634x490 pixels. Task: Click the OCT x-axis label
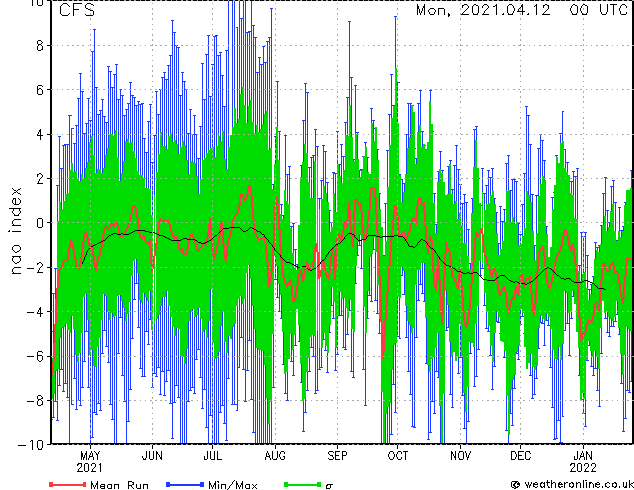pyautogui.click(x=398, y=456)
